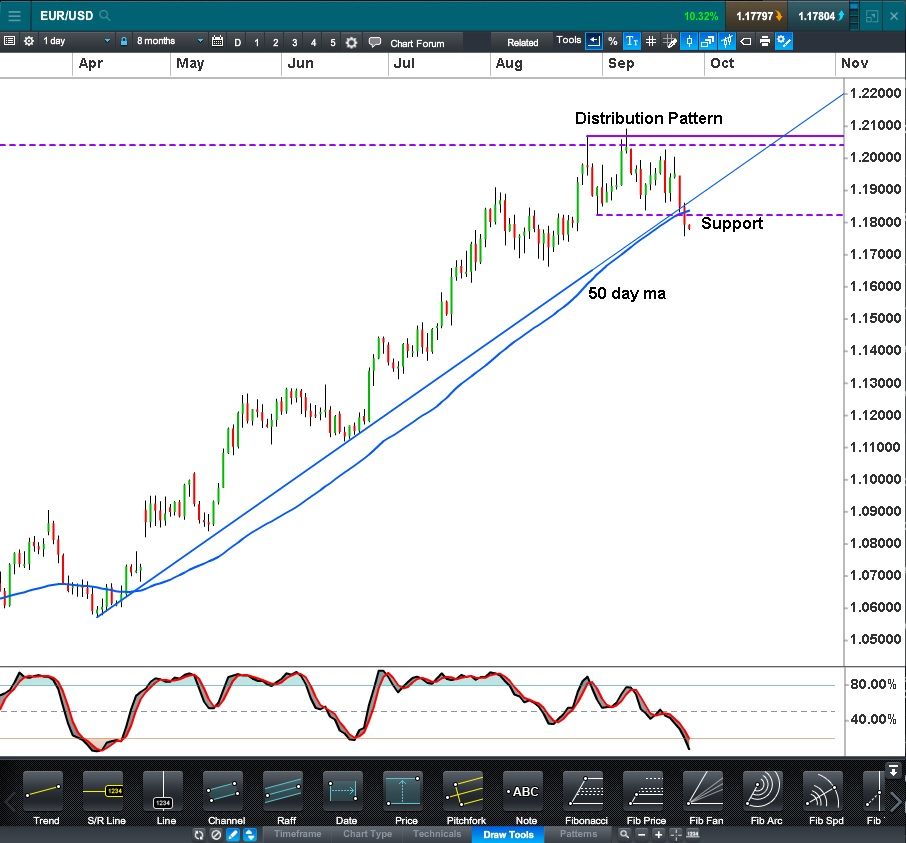906x843 pixels.
Task: Switch to the Chart Type tab
Action: tap(367, 834)
